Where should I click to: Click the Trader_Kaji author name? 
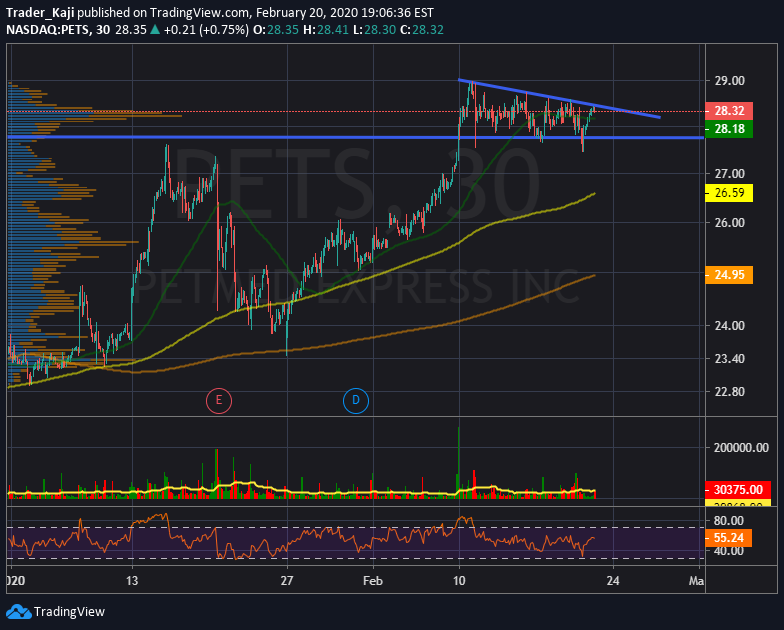(40, 12)
